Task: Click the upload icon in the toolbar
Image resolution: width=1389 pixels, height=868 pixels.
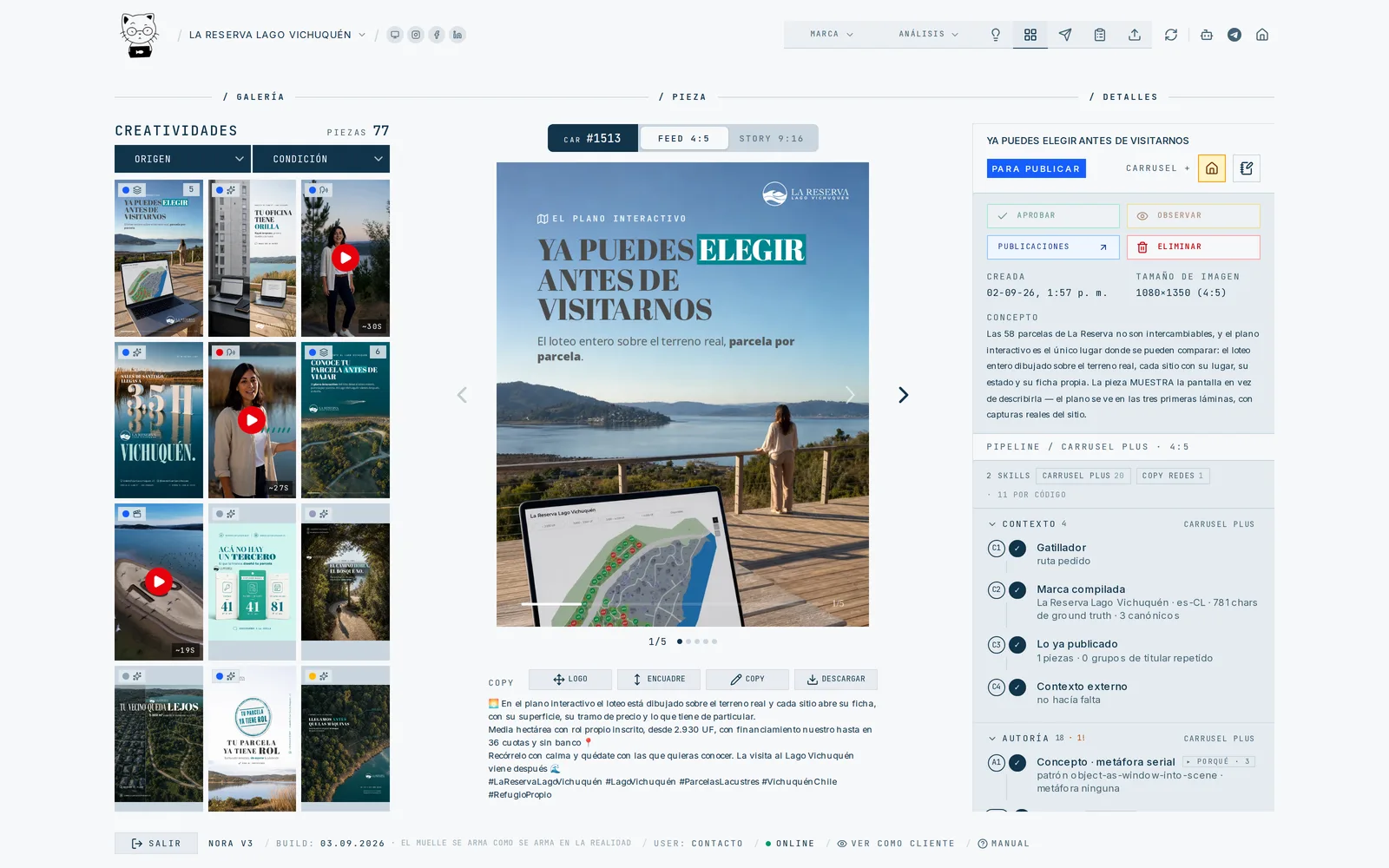Action: click(x=1135, y=35)
